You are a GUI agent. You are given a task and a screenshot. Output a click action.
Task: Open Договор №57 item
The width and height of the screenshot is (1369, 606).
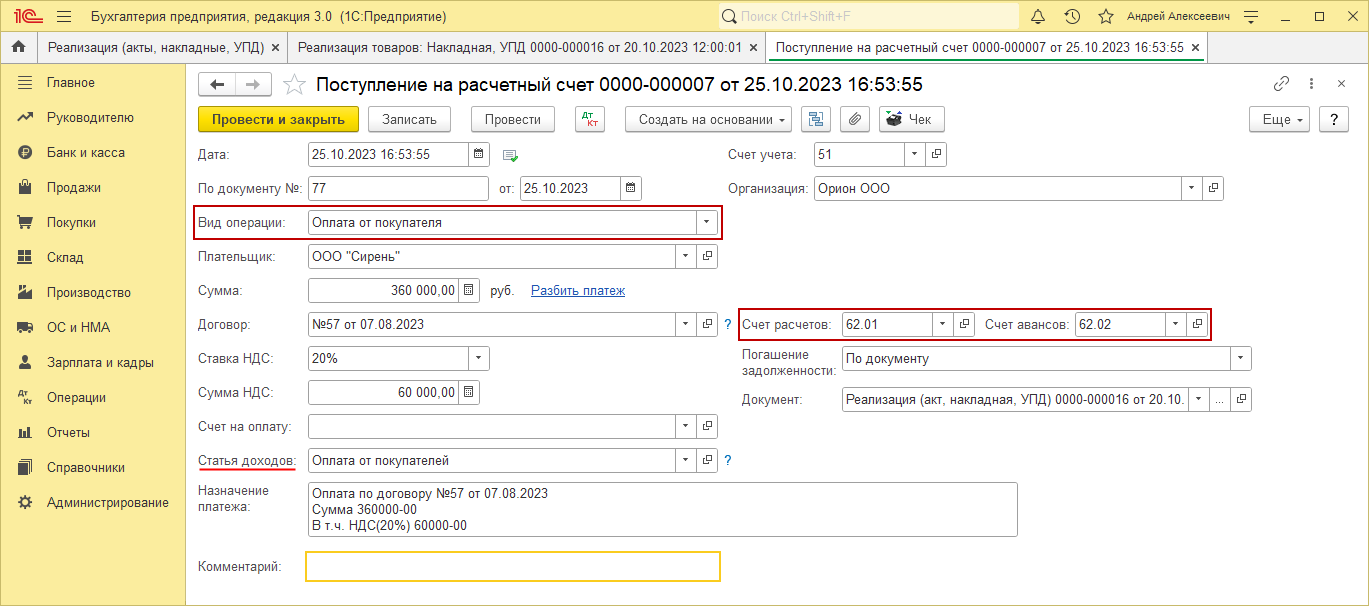pos(707,324)
